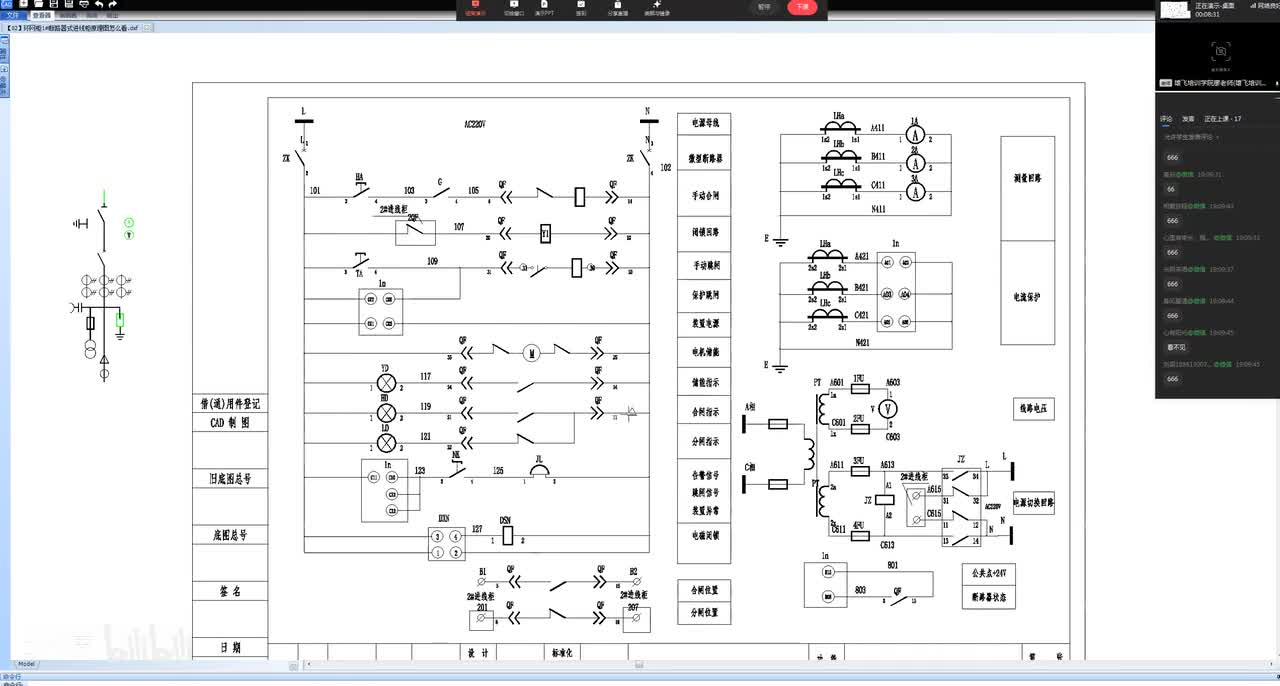Click the undo arrow in the quick toolbar
Viewport: 1280px width, 686px height.
click(x=98, y=5)
